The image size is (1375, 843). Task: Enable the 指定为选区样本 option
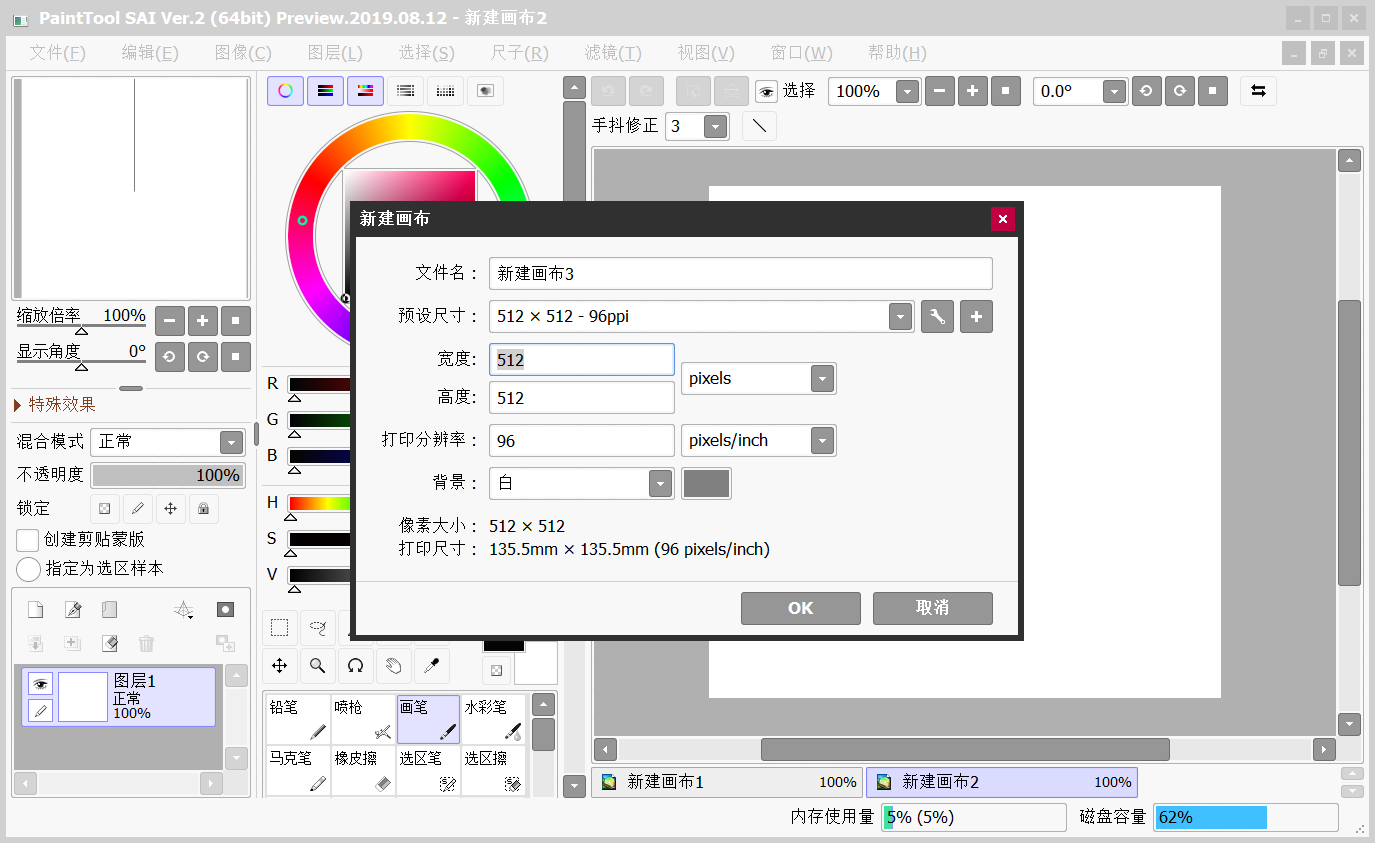pos(29,569)
